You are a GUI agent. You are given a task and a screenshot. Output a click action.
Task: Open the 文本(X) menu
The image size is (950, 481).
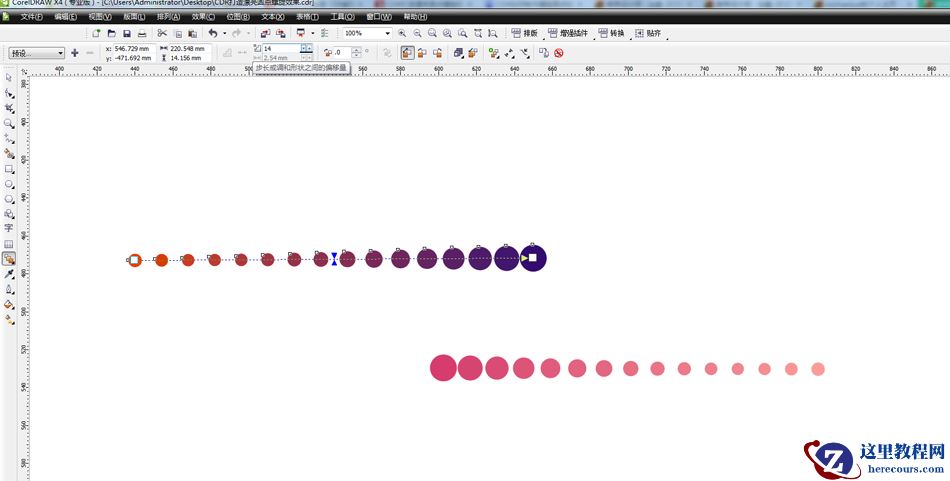(273, 16)
